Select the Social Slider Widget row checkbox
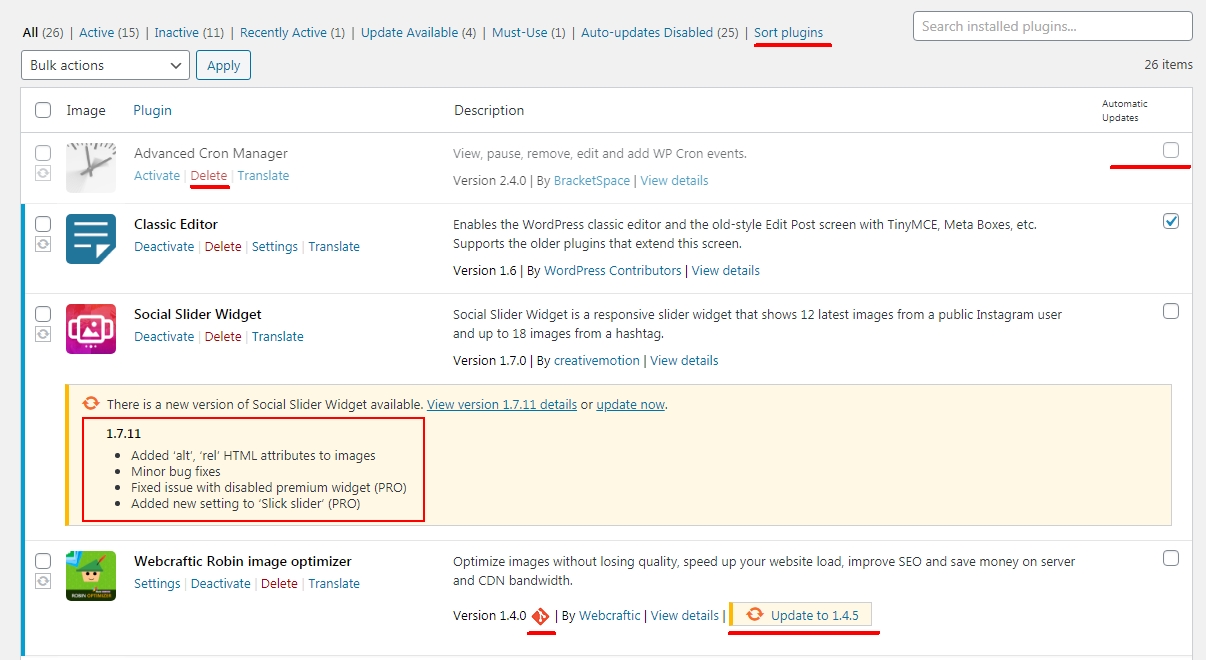Screen dimensions: 1206x660 43,314
